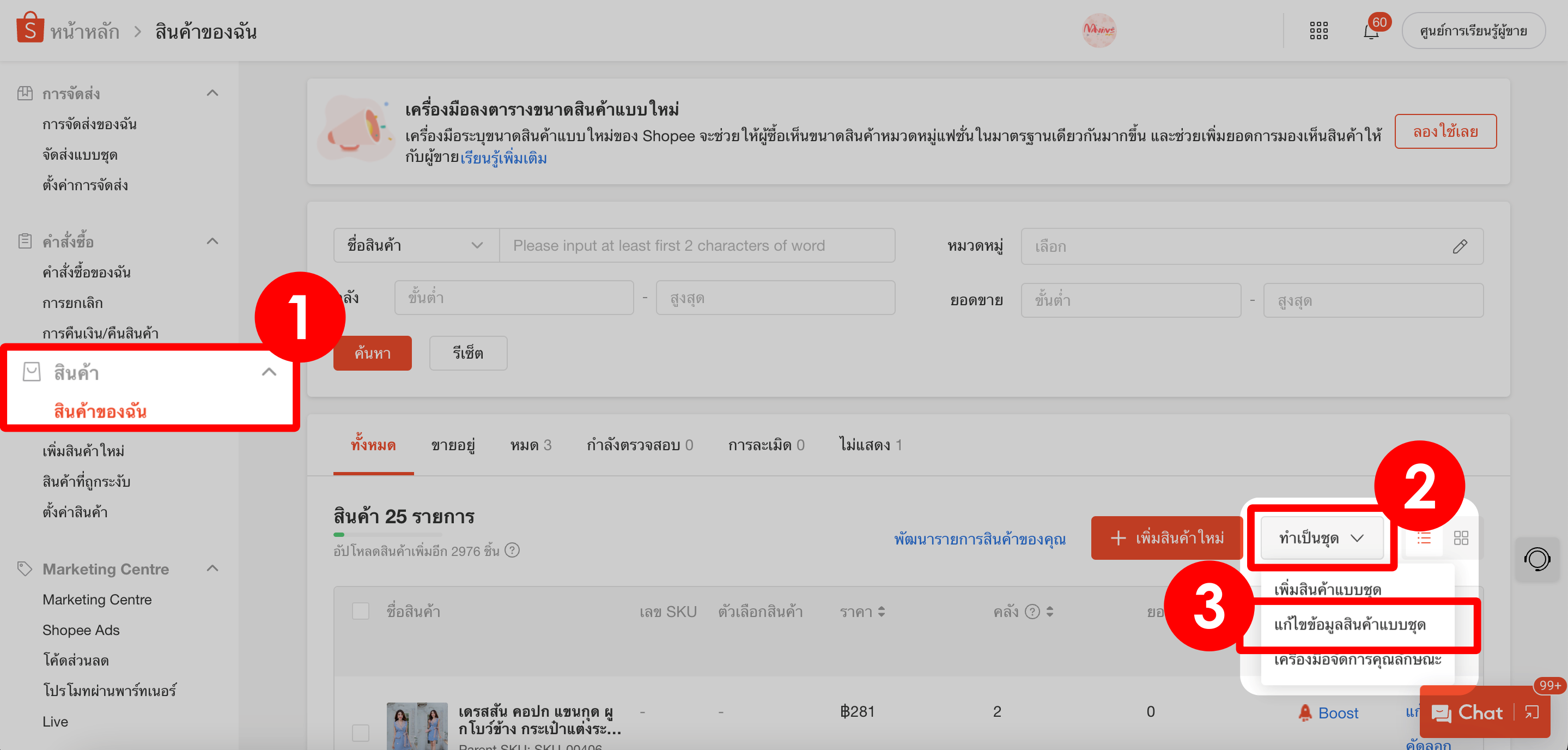Image resolution: width=1568 pixels, height=750 pixels.
Task: Open the profile avatar in the top bar
Action: [x=1099, y=30]
